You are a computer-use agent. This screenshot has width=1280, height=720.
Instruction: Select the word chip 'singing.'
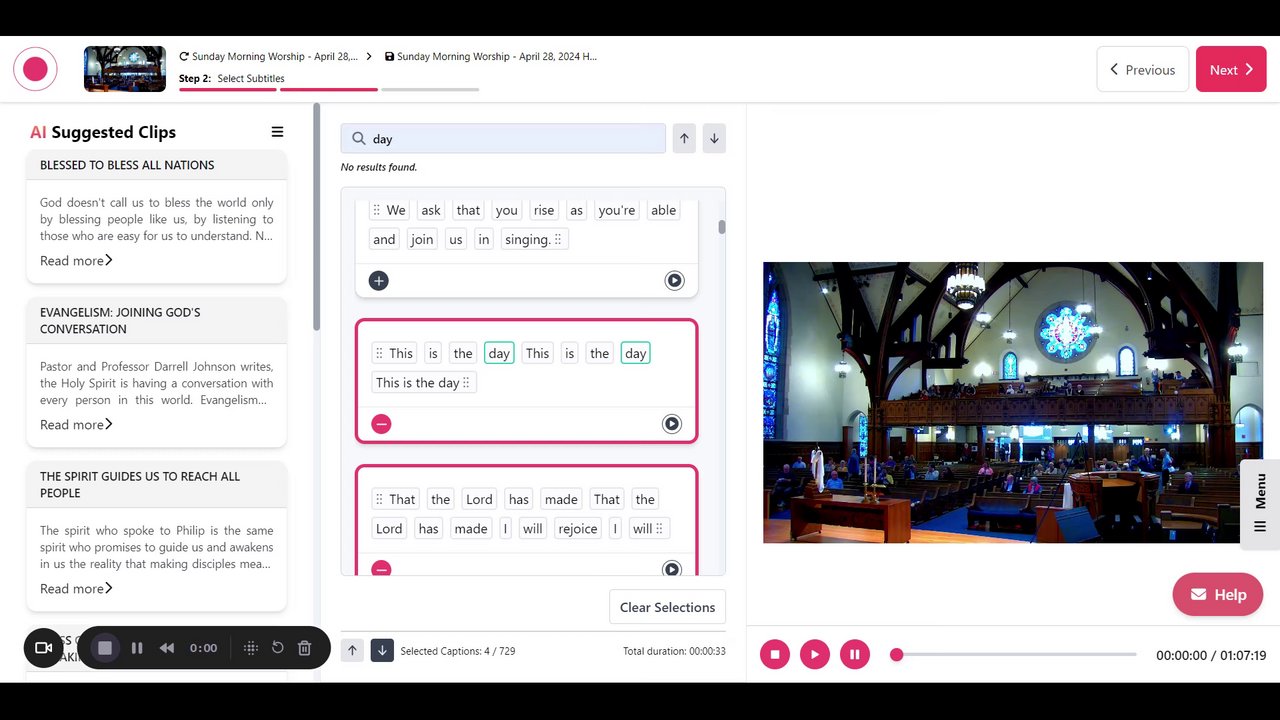(534, 240)
